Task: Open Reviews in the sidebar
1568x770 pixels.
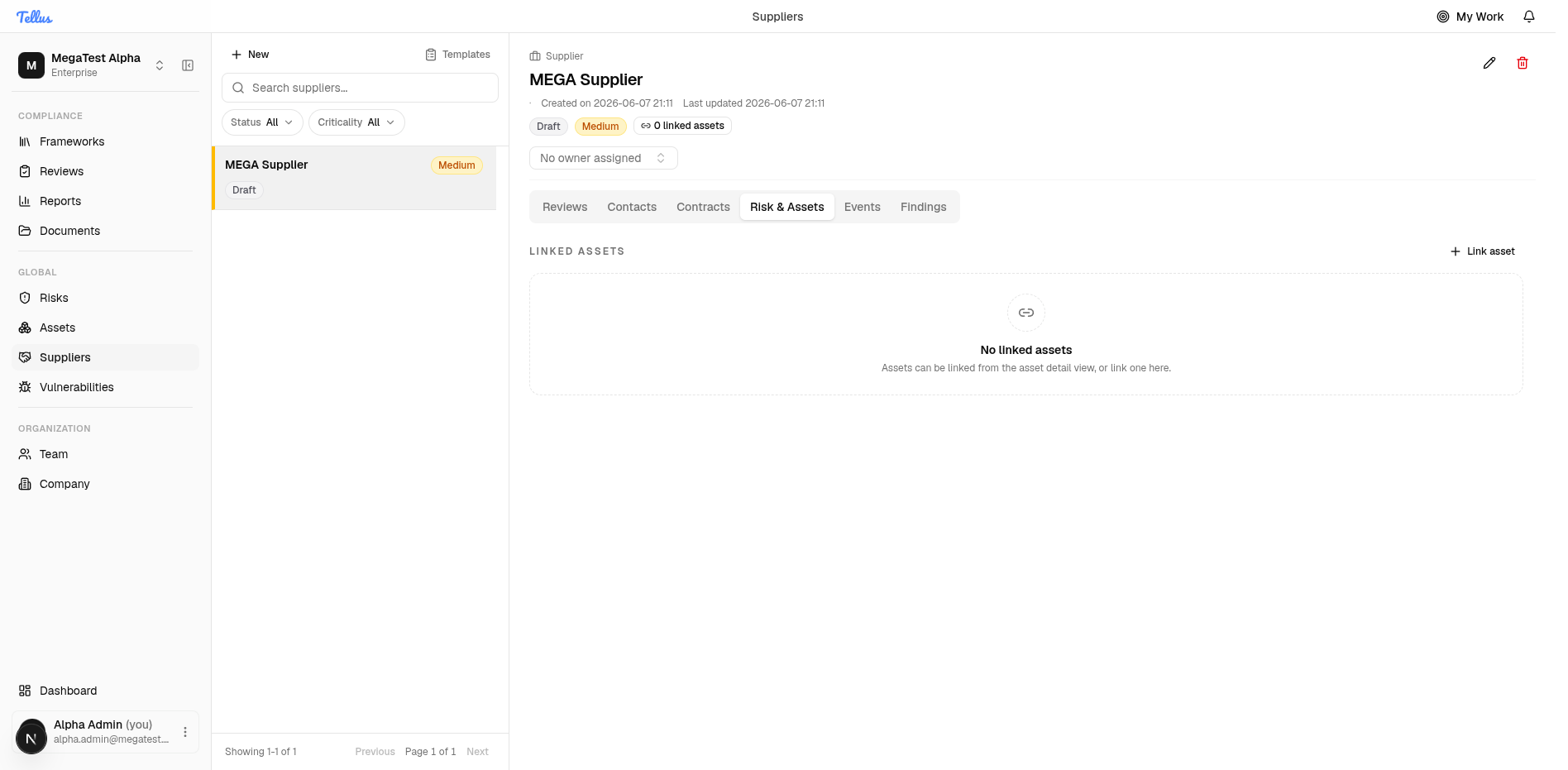Action: click(x=105, y=171)
